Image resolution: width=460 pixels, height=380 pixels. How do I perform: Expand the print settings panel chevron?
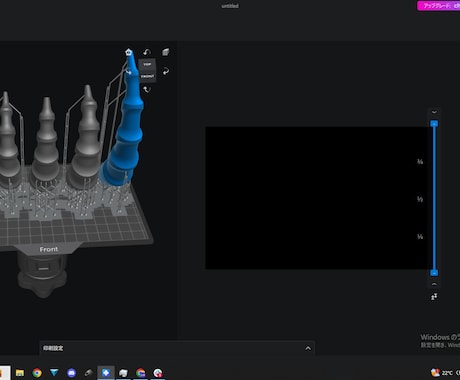[x=308, y=348]
